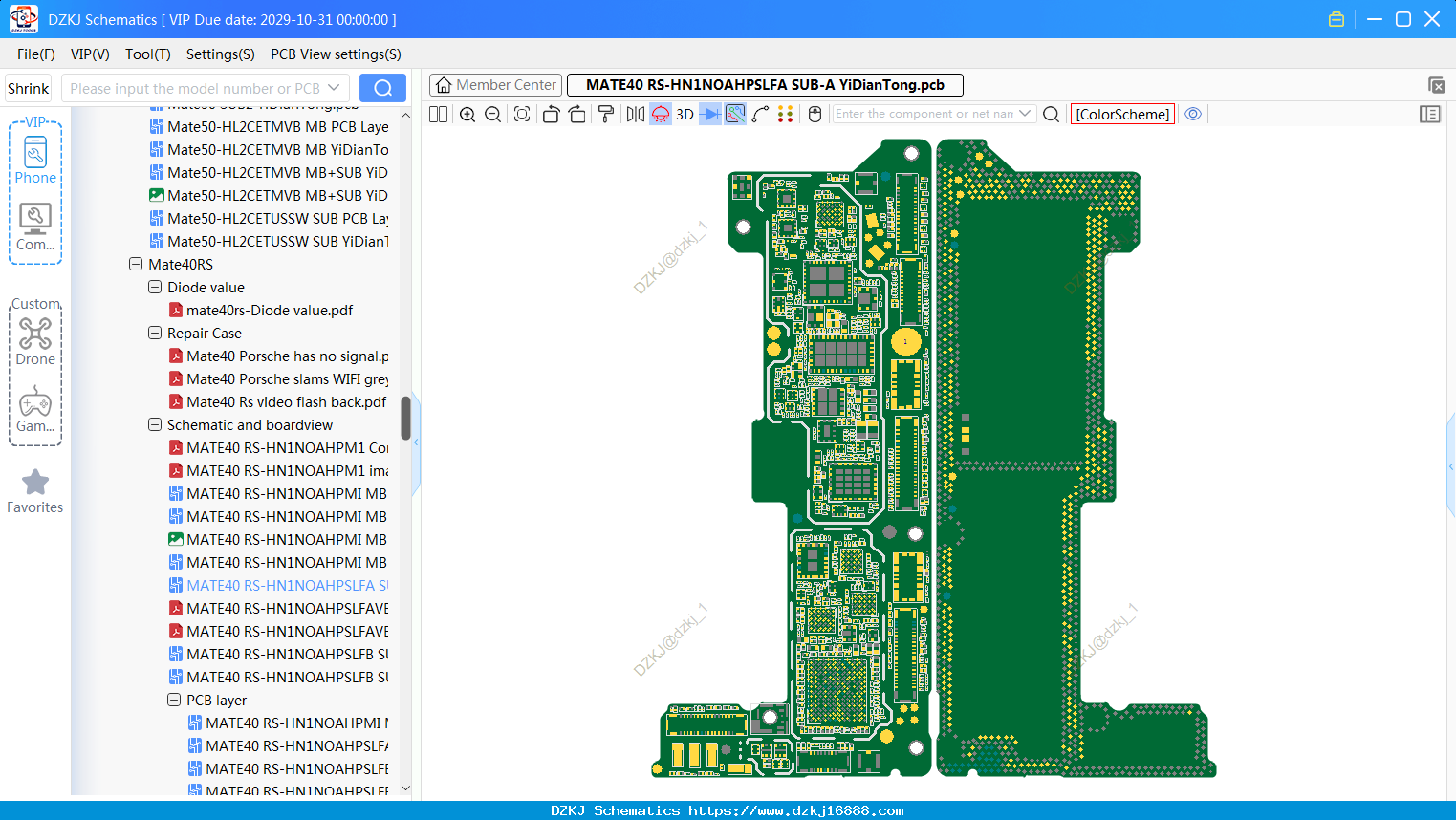Collapse the PCB layer folder
The height and width of the screenshot is (820, 1456).
[174, 700]
